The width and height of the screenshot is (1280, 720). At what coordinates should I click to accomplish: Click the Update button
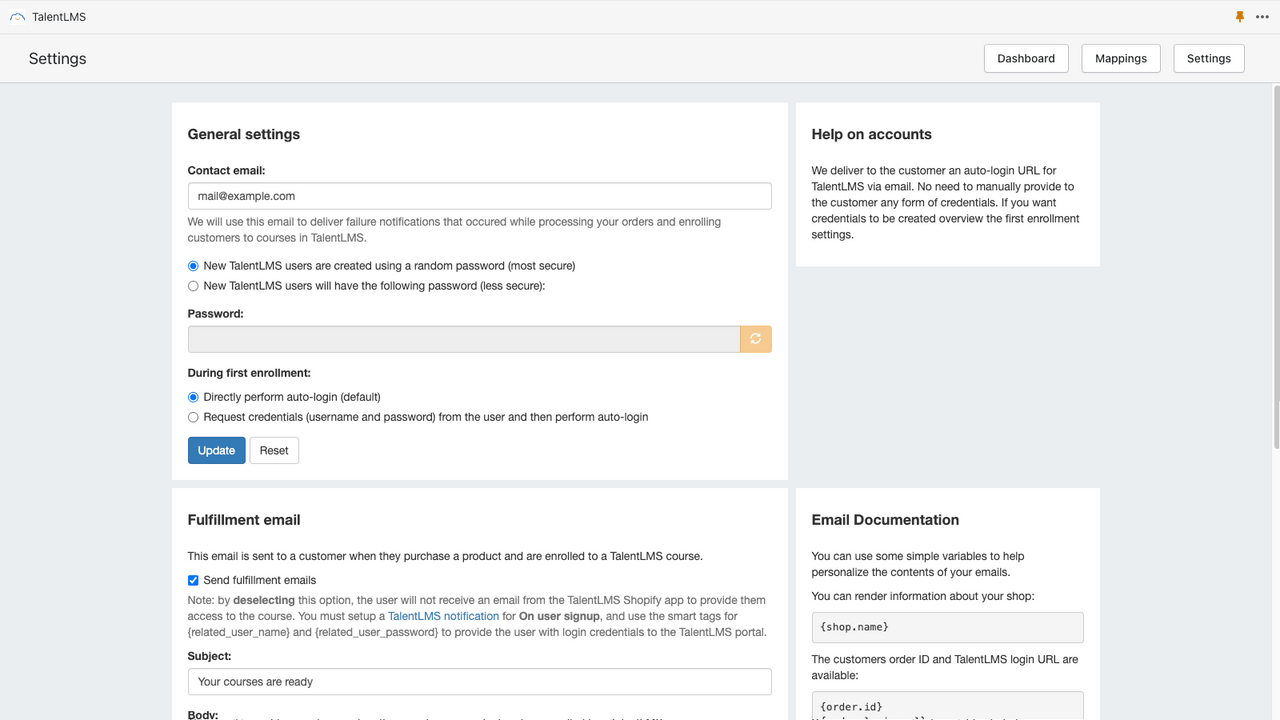pos(216,450)
